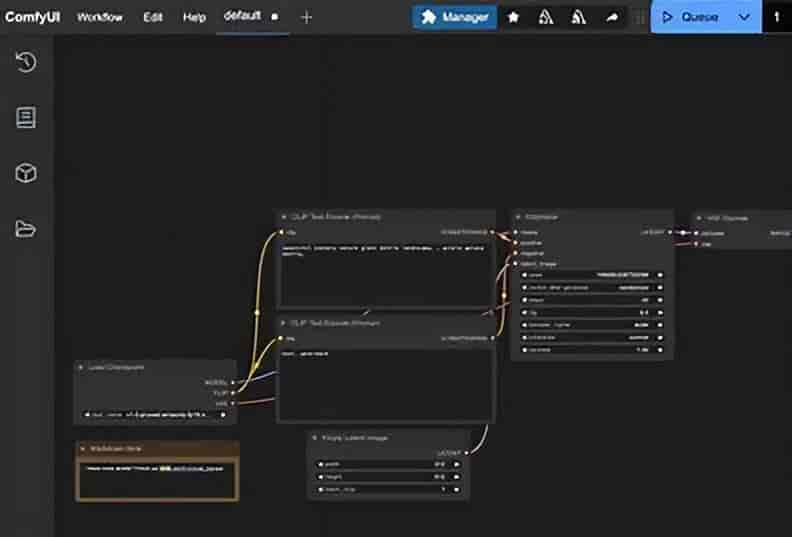Open the Model Library cube icon
The height and width of the screenshot is (537, 792).
26,173
